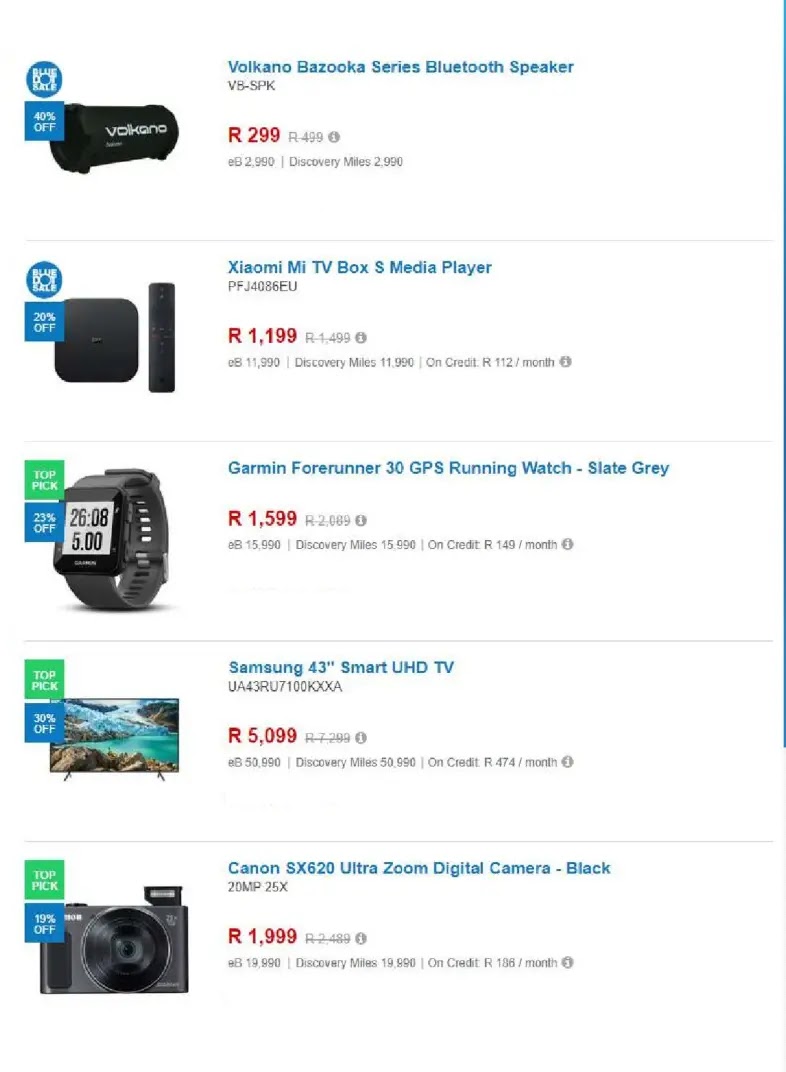
Task: Click info icon next to R 149 / month credit
Action: tap(567, 544)
